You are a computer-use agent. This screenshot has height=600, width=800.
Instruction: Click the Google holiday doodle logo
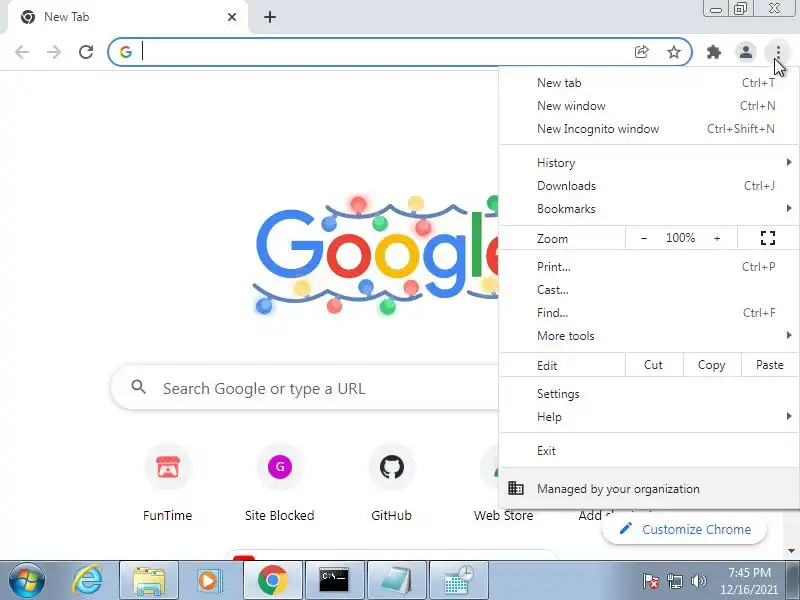pos(376,255)
